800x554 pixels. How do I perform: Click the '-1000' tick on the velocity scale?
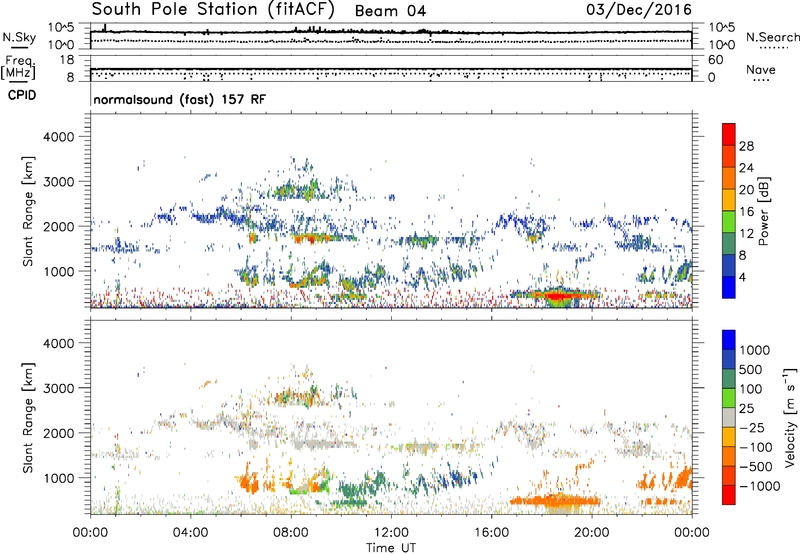click(x=759, y=486)
